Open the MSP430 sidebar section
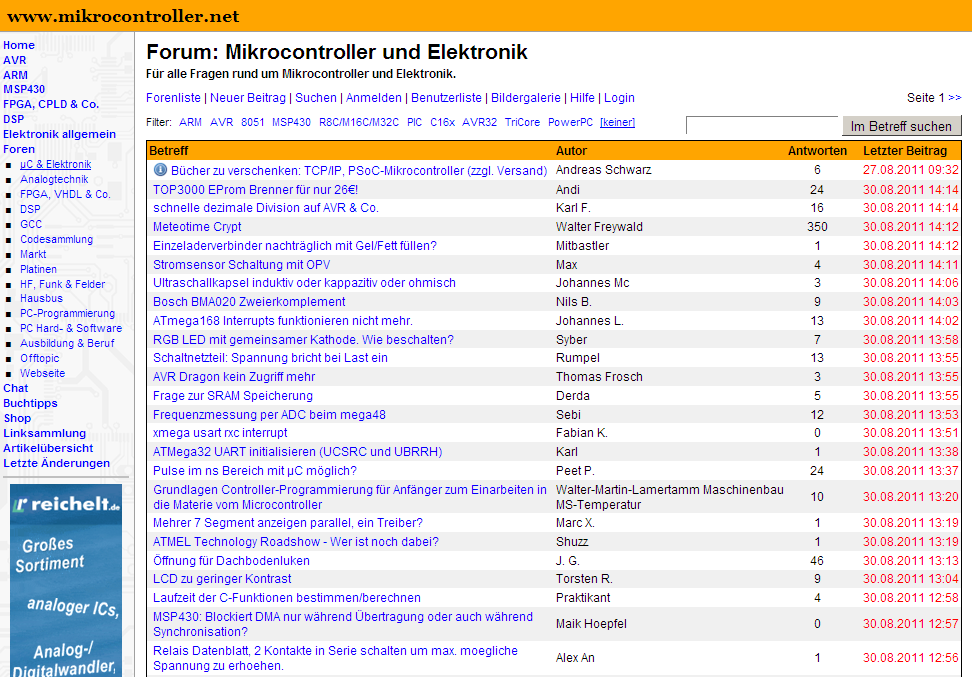Viewport: 972px width, 677px height. [24, 89]
